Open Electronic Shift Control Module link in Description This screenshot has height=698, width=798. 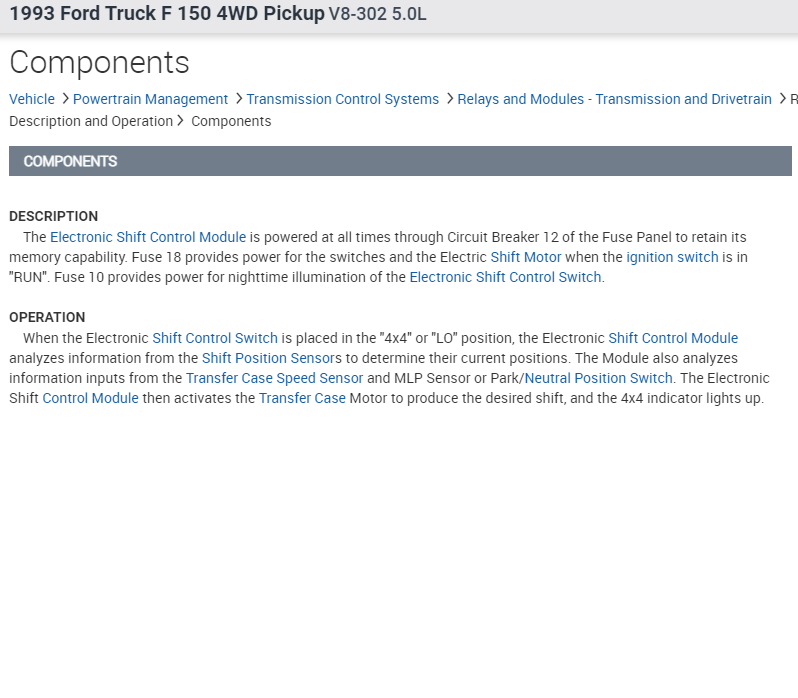coord(147,237)
